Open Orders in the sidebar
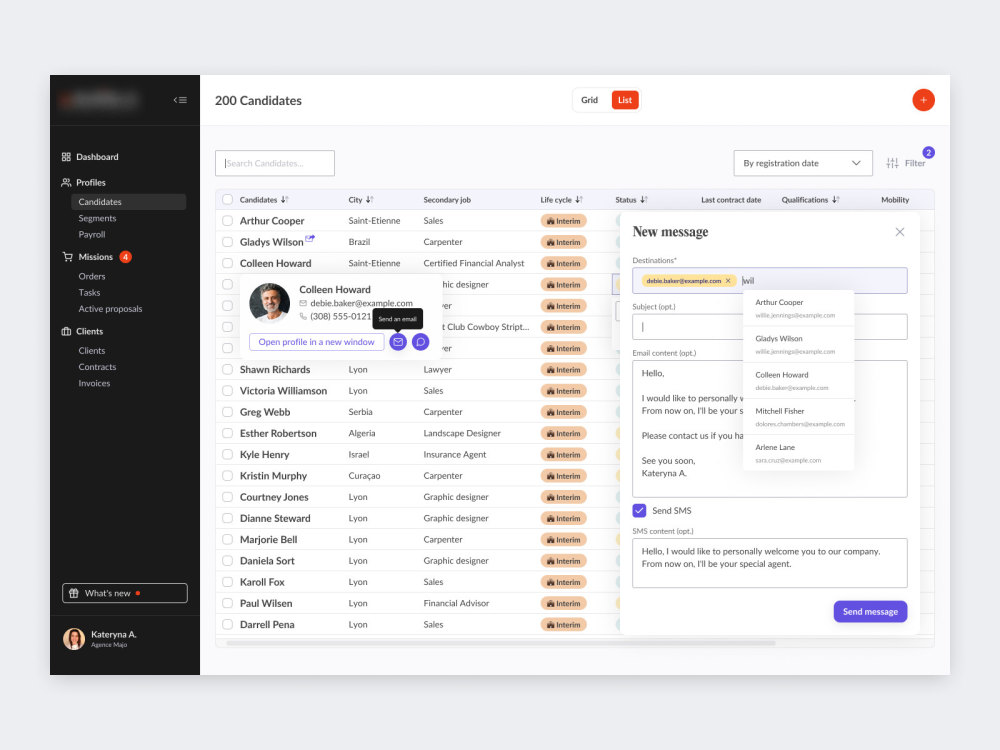Image resolution: width=1000 pixels, height=750 pixels. pyautogui.click(x=92, y=276)
